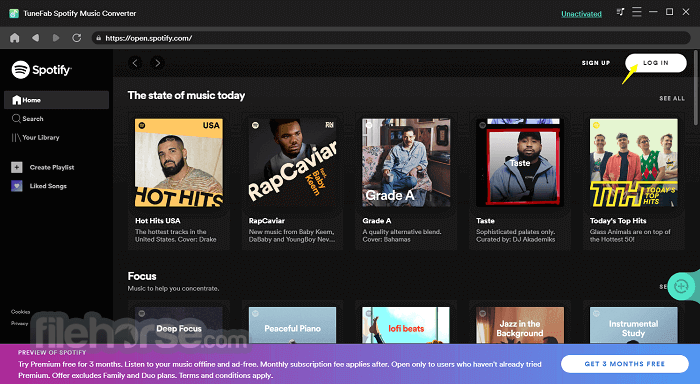
Task: Click the Curated by: DJ Akademiks description
Action: click(516, 239)
